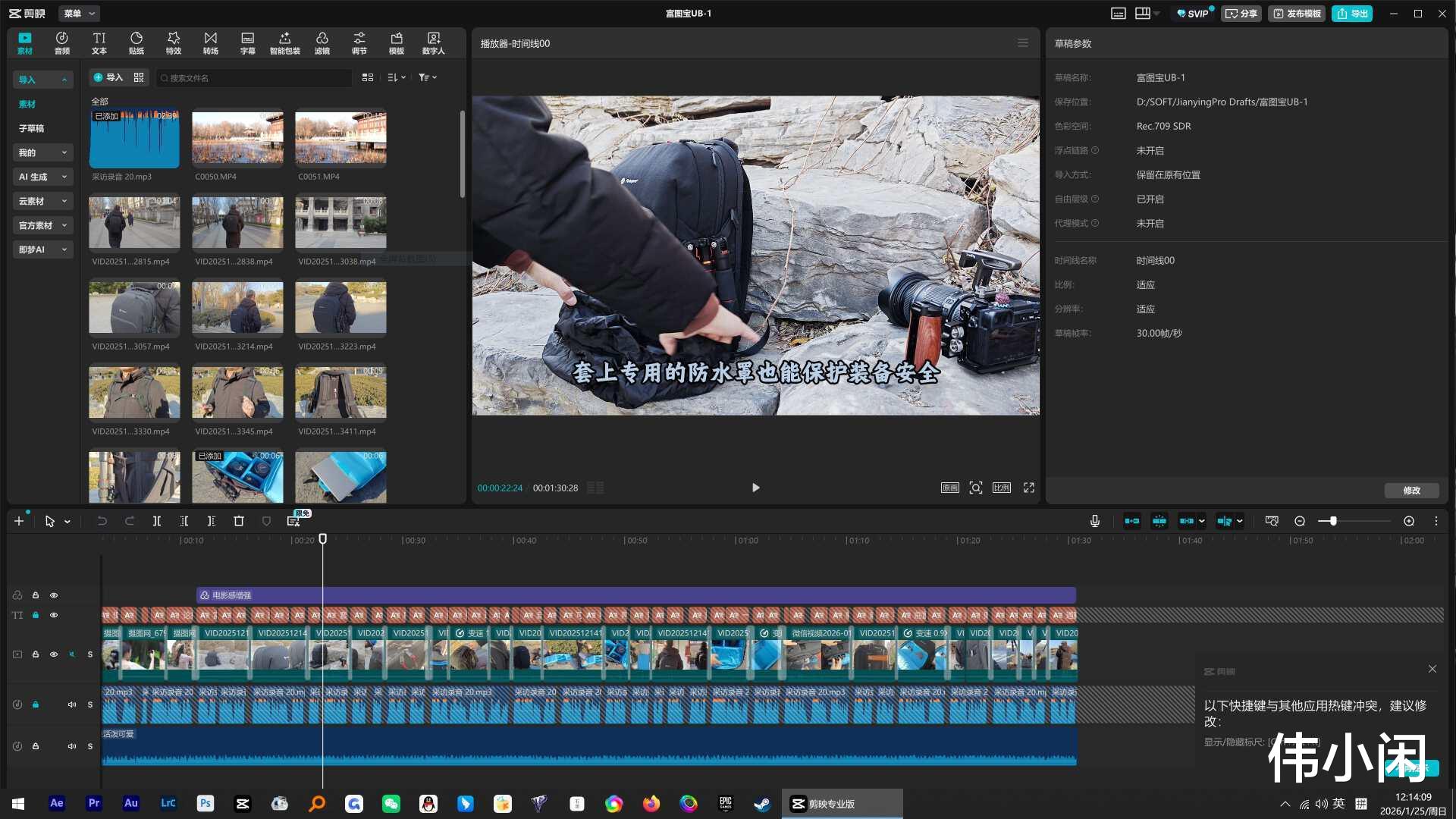
Task: Open the 滤镜 (Filters) tab
Action: pyautogui.click(x=322, y=42)
